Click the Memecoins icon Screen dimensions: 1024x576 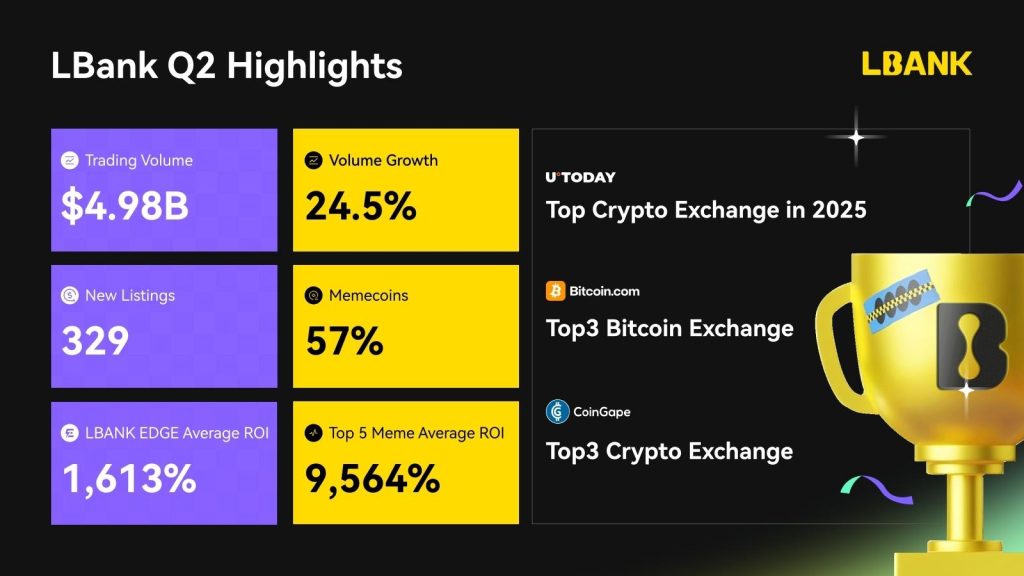313,296
